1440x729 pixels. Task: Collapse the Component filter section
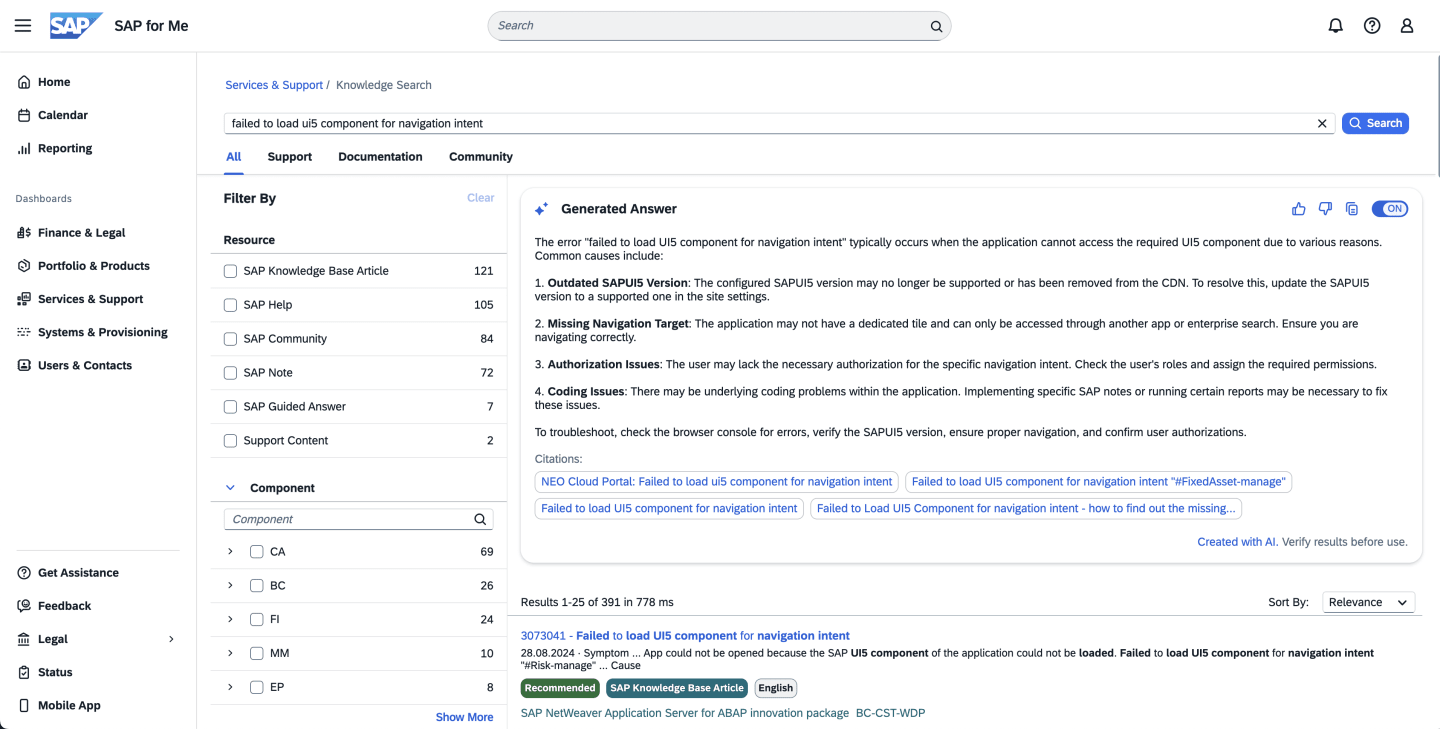[x=230, y=487]
